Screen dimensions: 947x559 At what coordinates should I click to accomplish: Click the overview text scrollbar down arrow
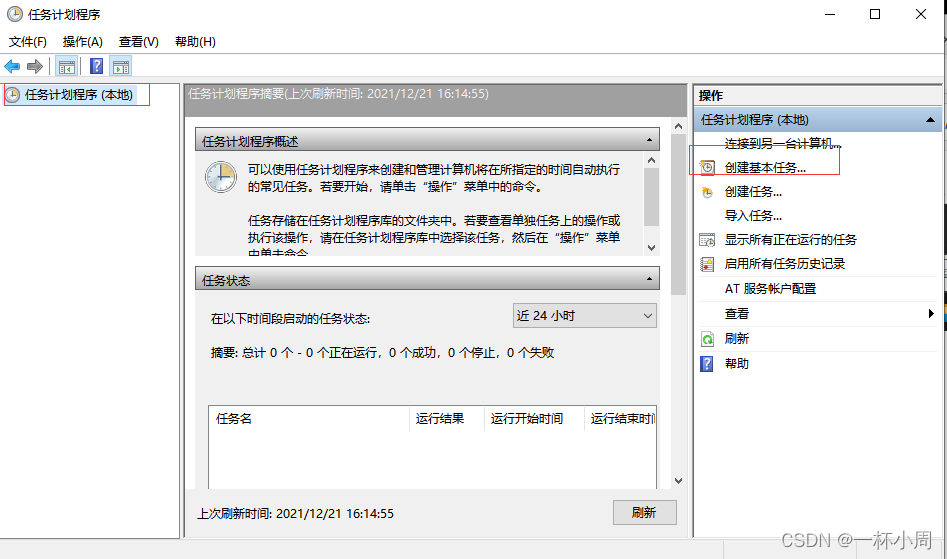coord(651,248)
